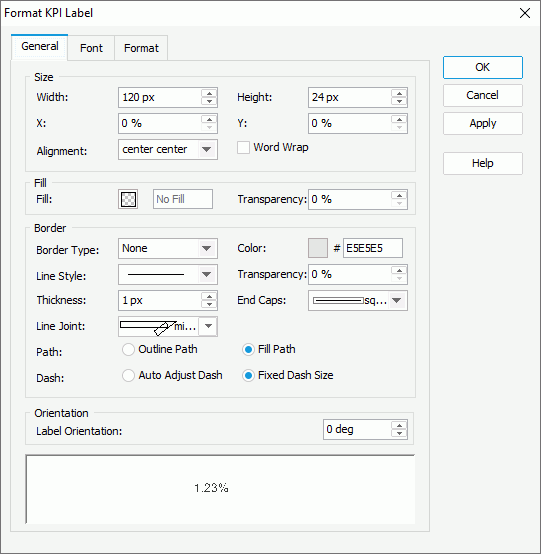This screenshot has width=541, height=554.
Task: Click the Label Orientation degree field
Action: tap(357, 430)
